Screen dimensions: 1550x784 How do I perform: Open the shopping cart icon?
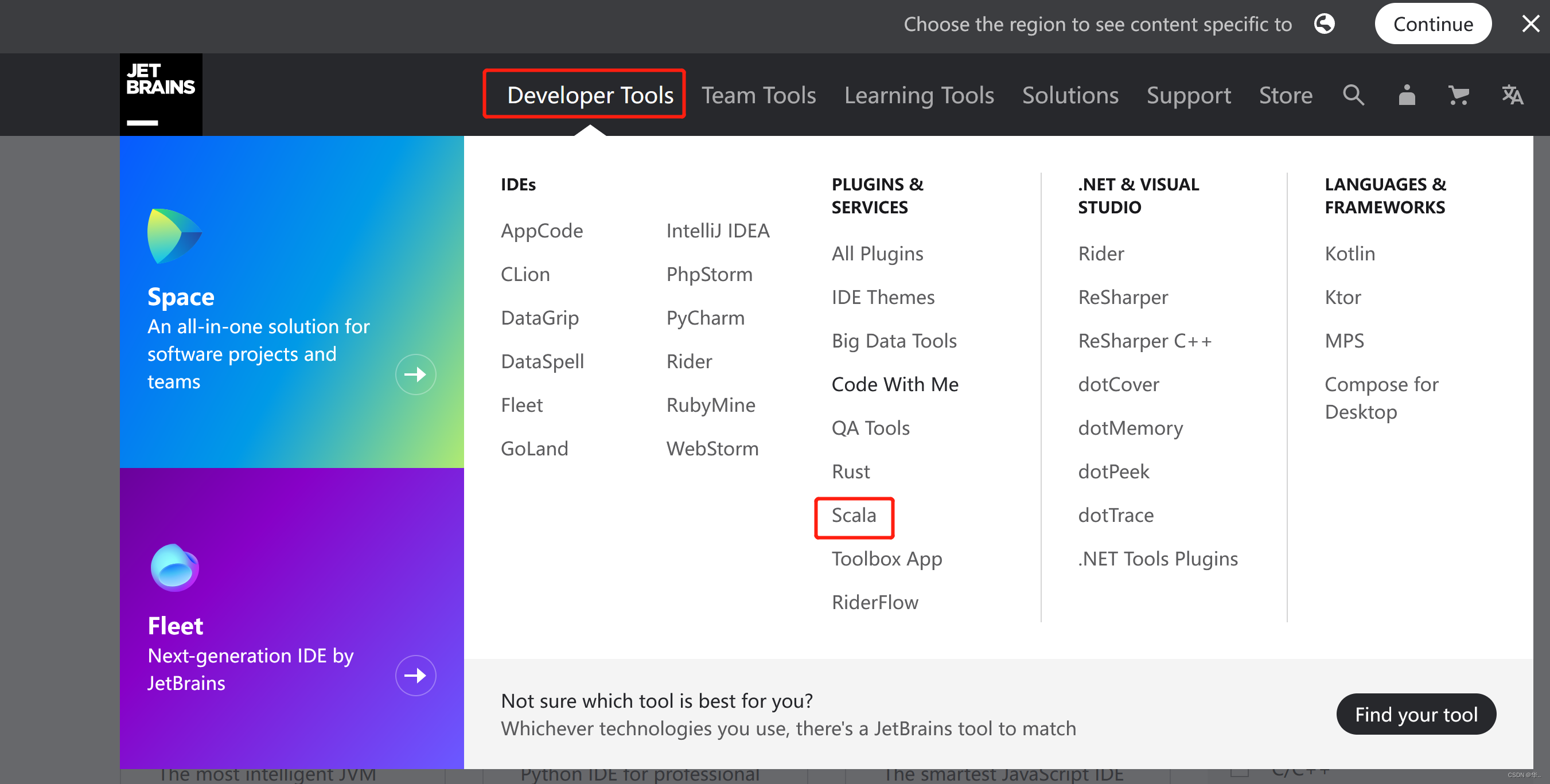click(1459, 95)
